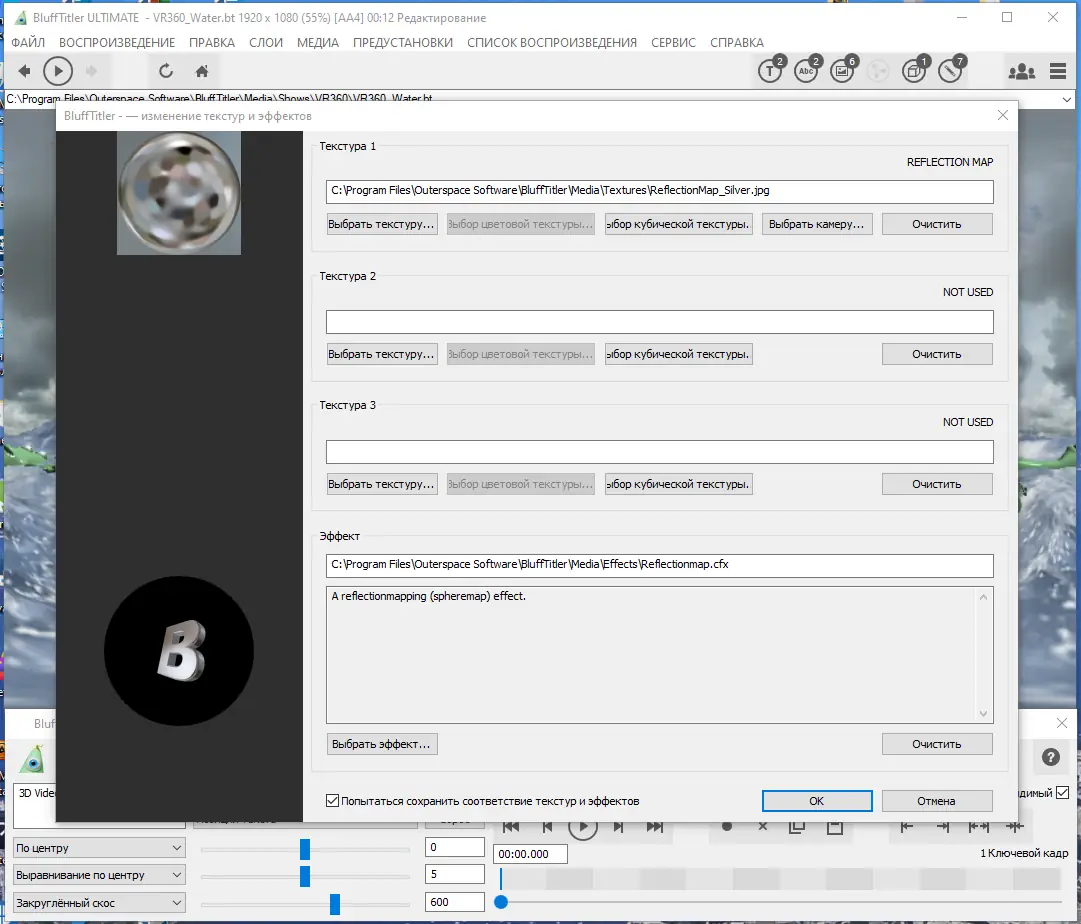
Task: Close the BluffTitler tool window
Action: click(1062, 723)
